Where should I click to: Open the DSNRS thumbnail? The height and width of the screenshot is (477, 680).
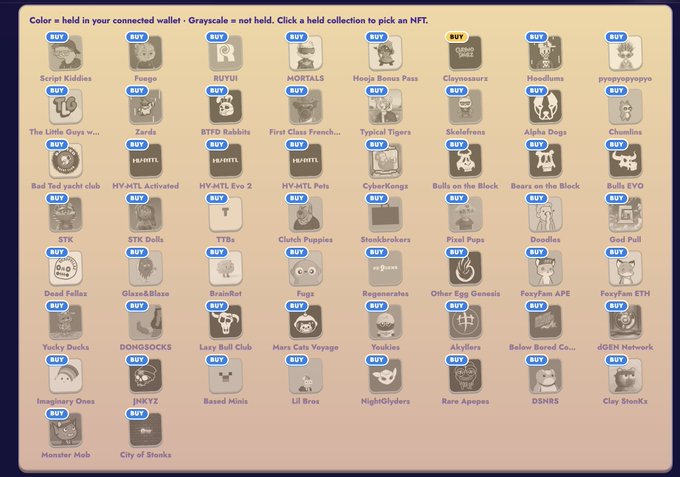click(x=545, y=376)
